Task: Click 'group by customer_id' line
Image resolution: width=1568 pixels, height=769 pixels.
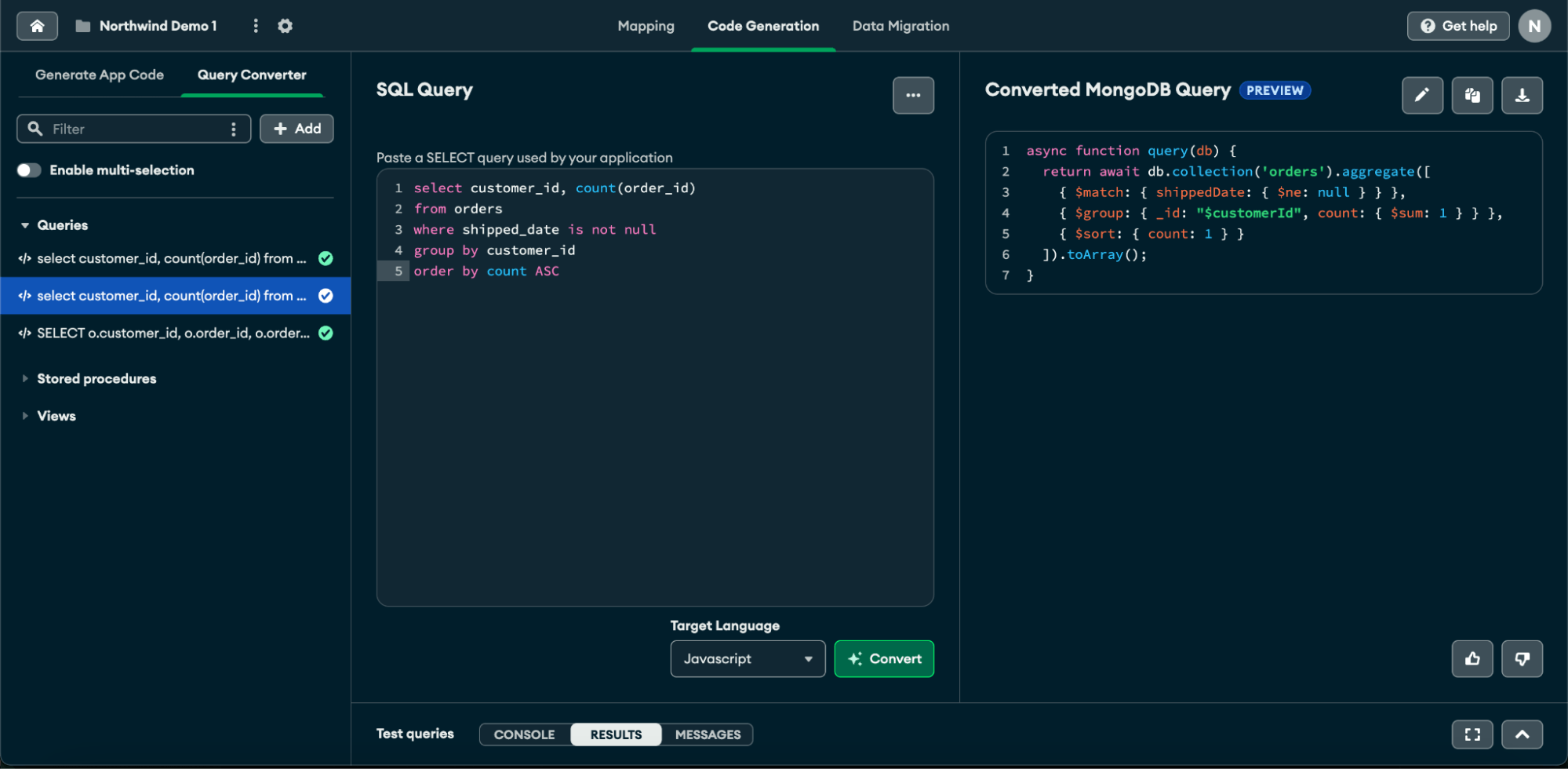Action: coord(494,250)
